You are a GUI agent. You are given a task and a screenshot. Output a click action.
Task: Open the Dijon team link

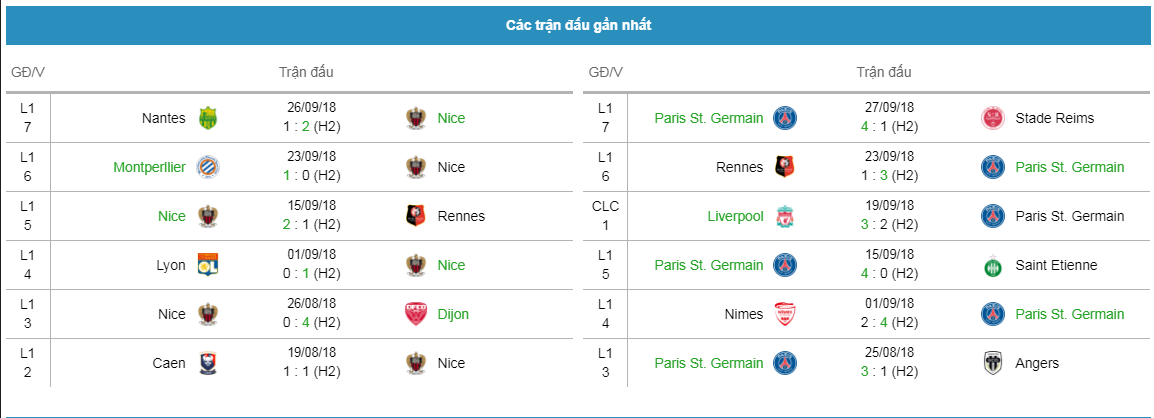pos(453,314)
